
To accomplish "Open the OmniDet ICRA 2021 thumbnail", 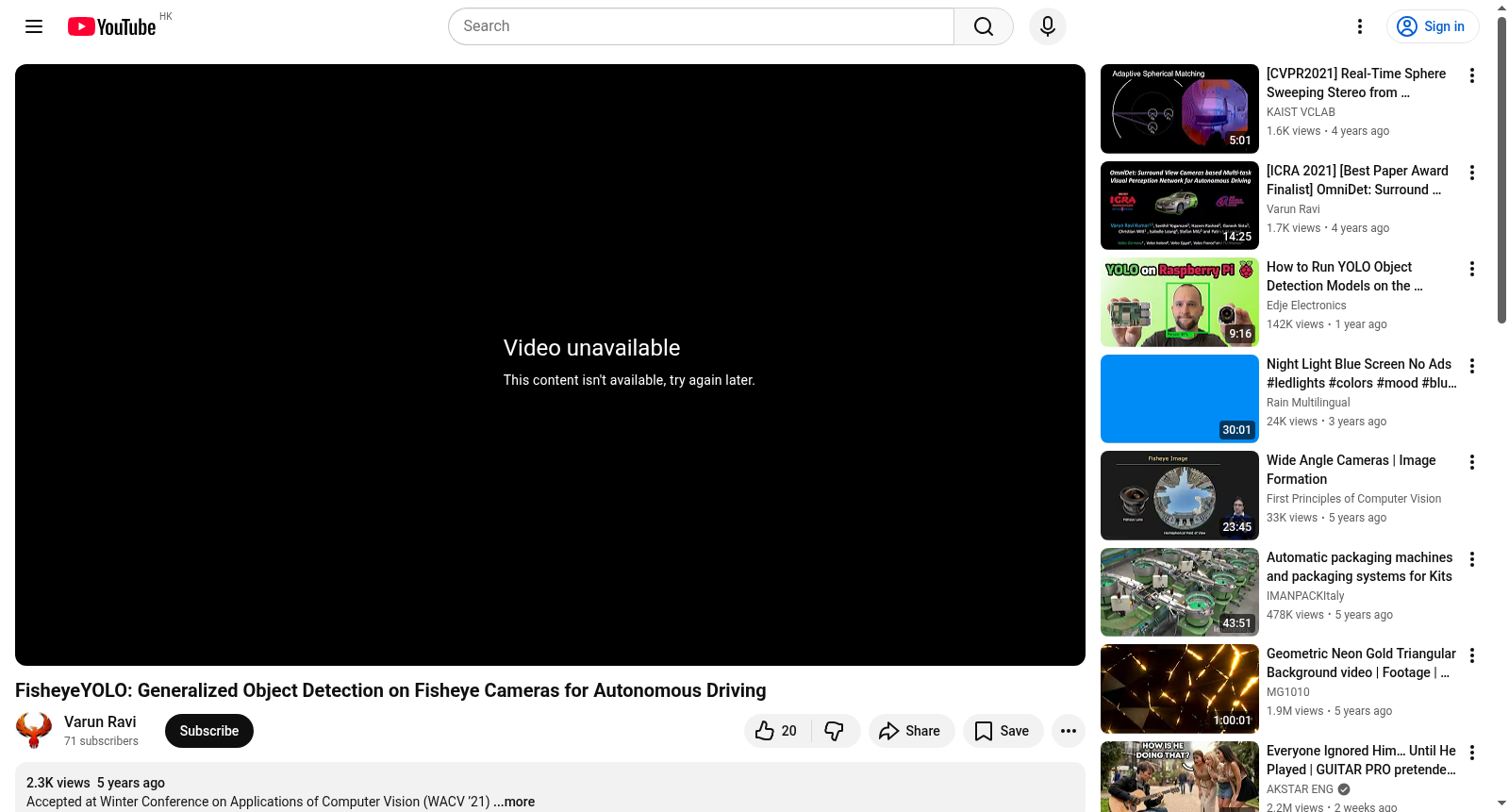I will click(1180, 206).
